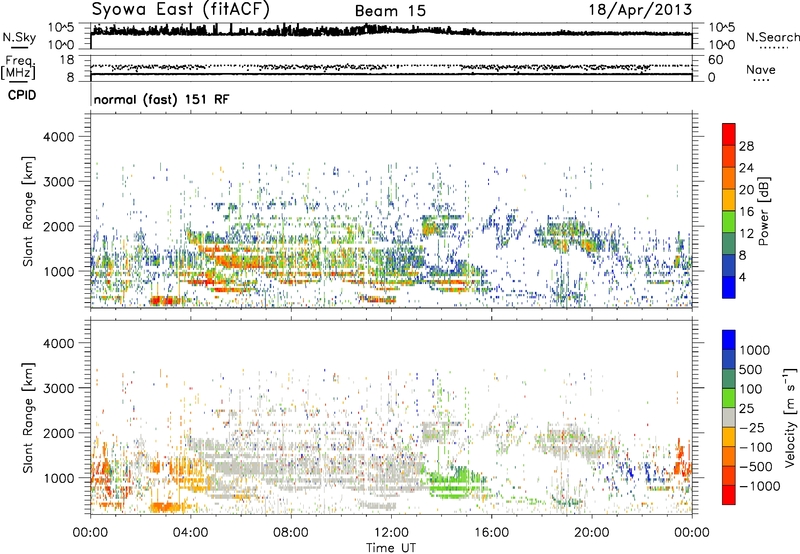Image resolution: width=800 pixels, height=554 pixels.
Task: Click the 'CPID' row label
Action: [x=21, y=95]
